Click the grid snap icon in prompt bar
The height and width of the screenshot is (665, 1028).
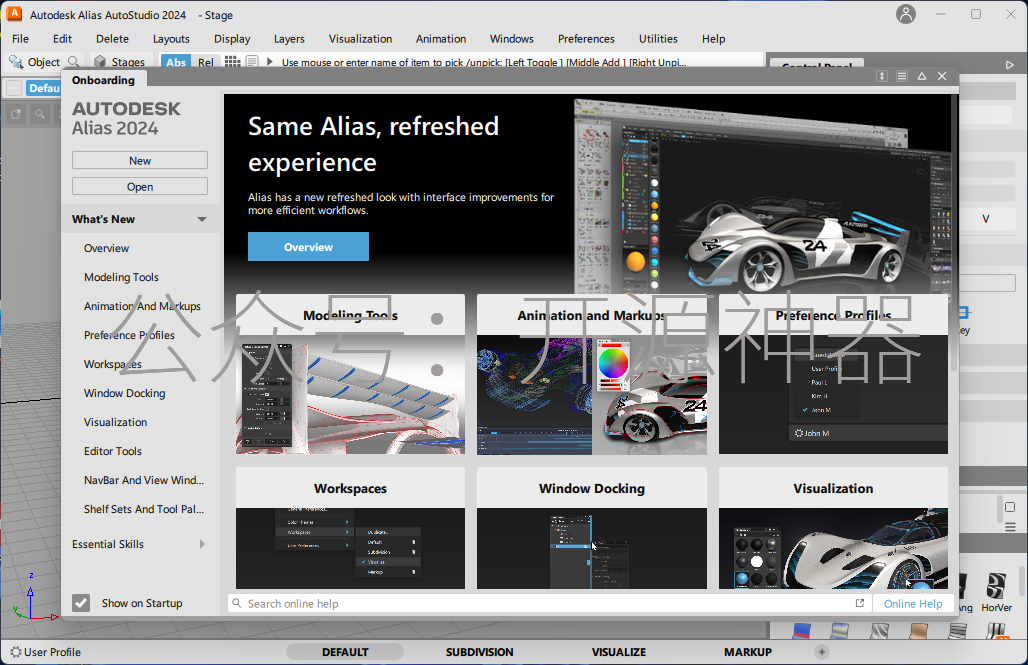tap(233, 62)
